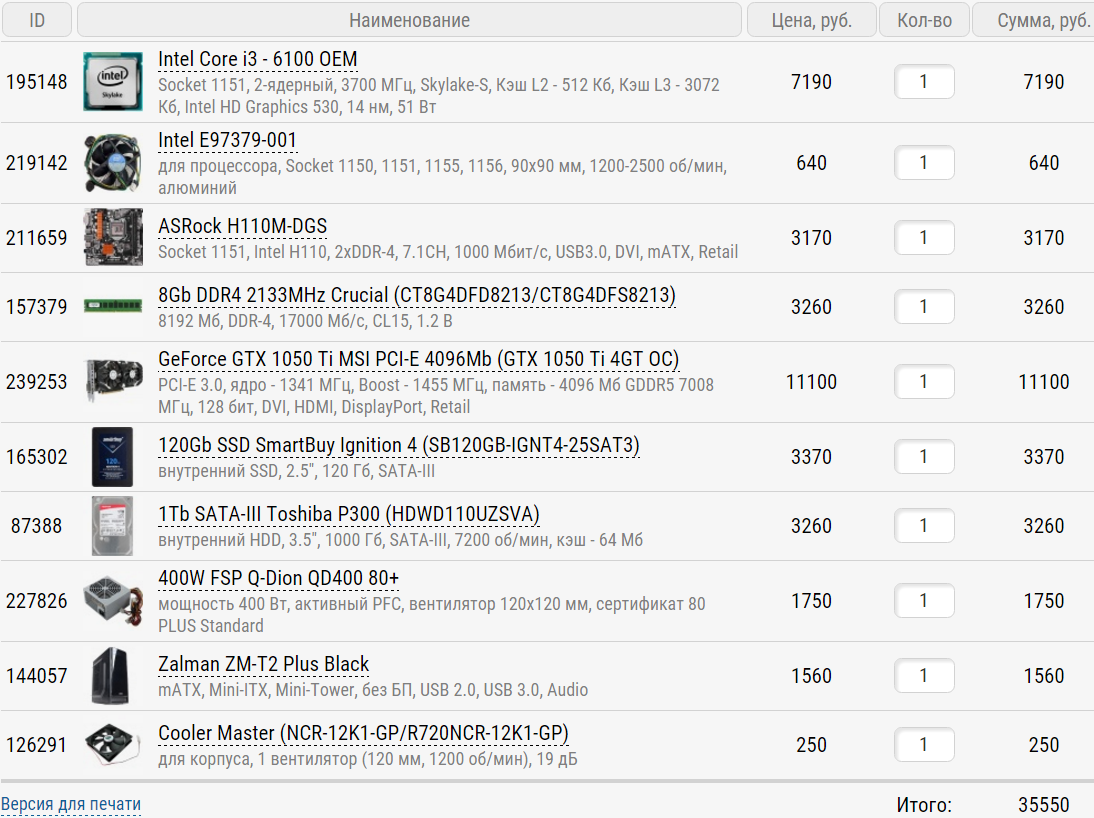Select product ID 219142

tap(37, 163)
